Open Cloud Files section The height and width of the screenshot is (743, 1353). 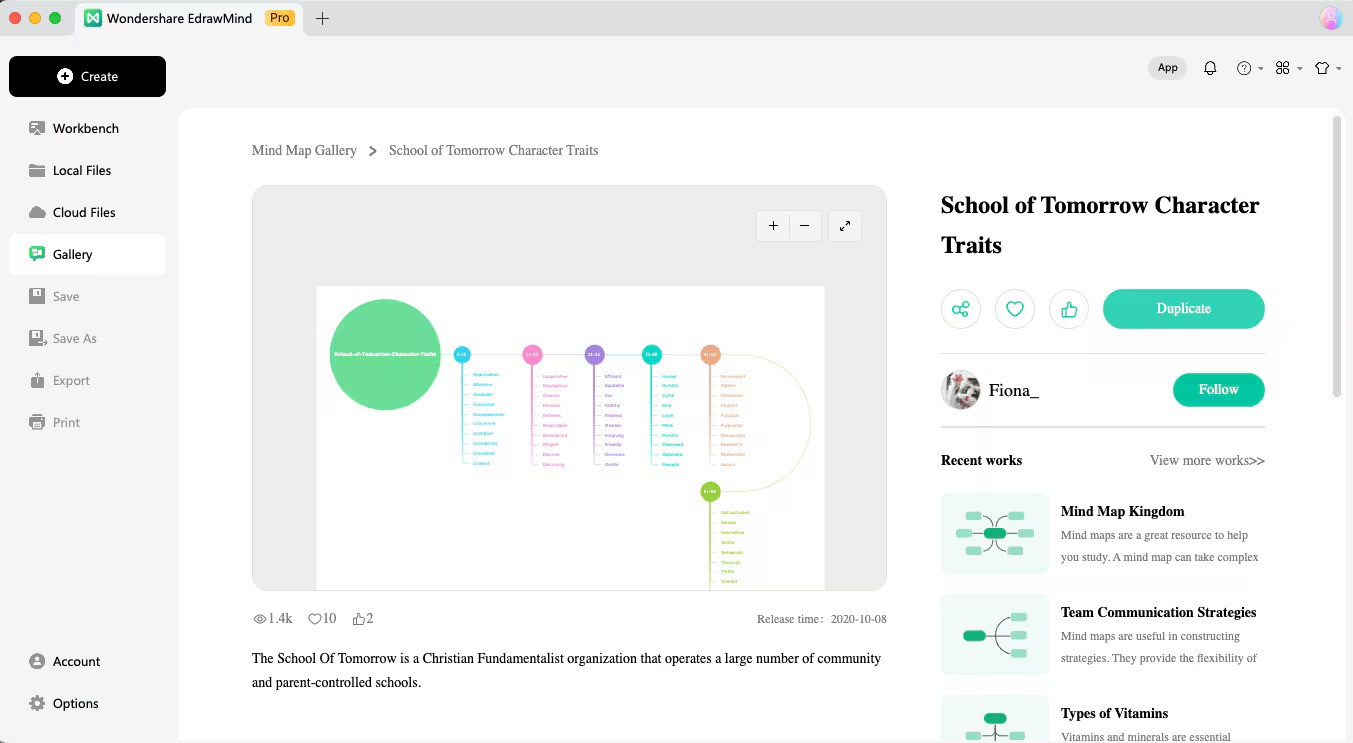coord(87,212)
